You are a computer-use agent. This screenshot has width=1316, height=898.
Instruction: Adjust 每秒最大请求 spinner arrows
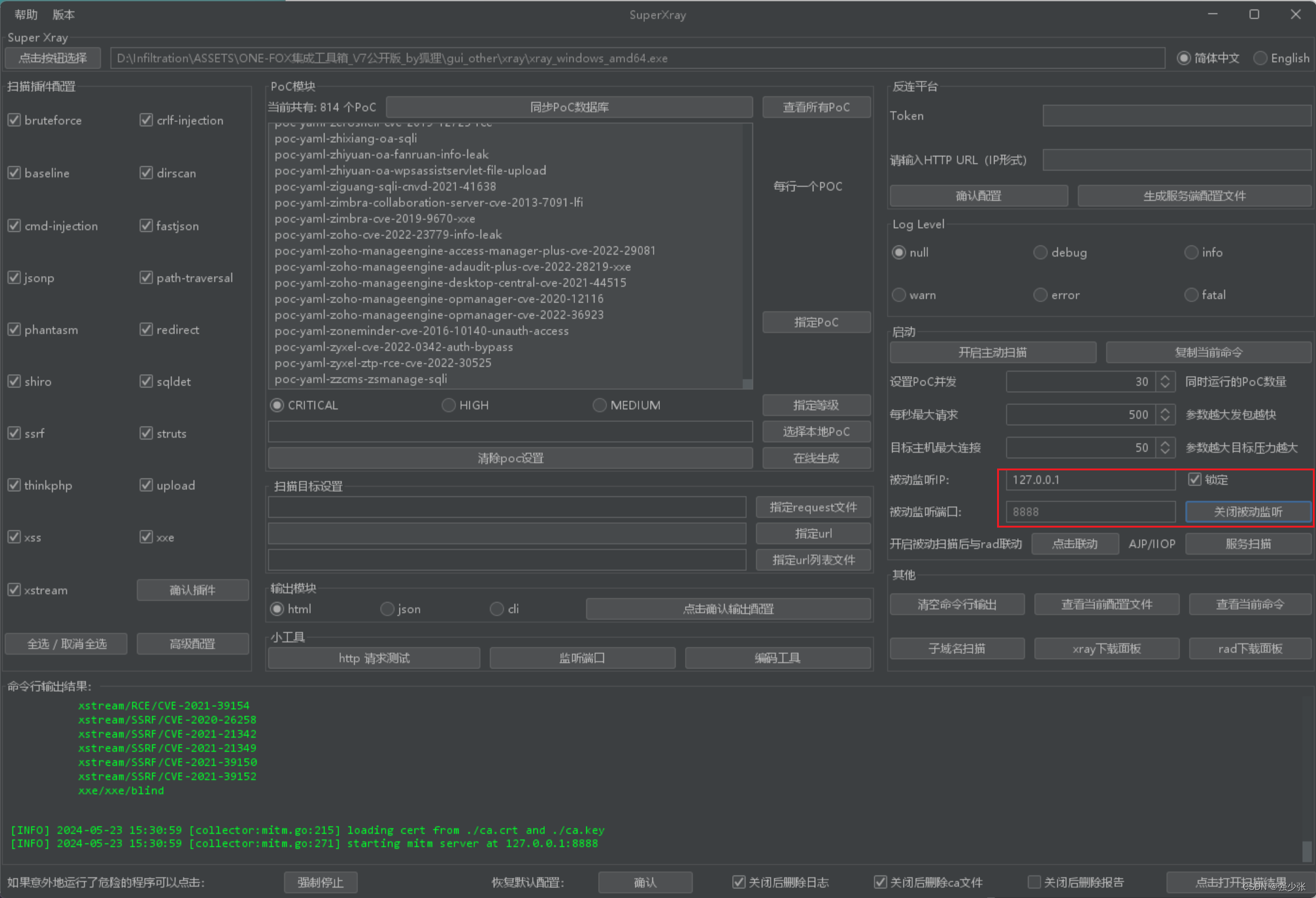pos(1165,414)
